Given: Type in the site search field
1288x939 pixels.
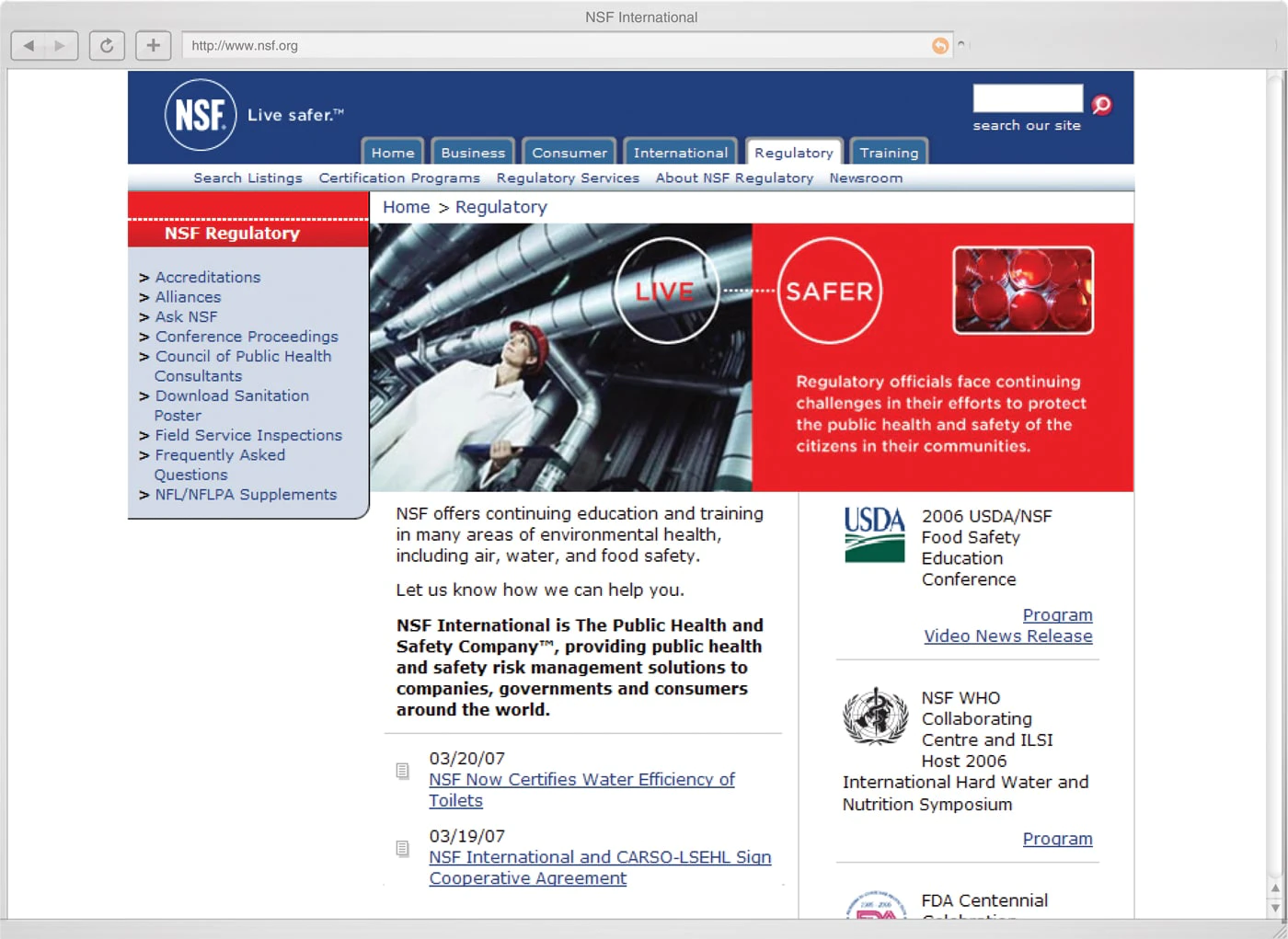Looking at the screenshot, I should (x=1027, y=97).
